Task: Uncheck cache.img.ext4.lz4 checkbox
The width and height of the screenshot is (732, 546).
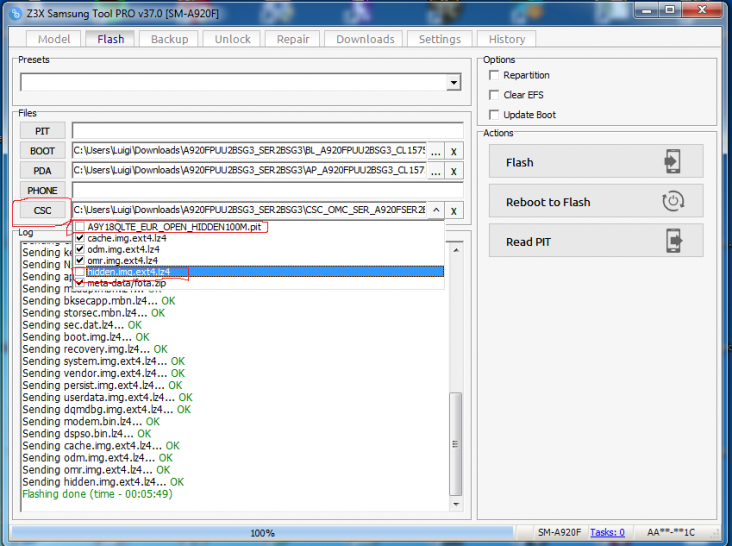Action: (x=80, y=238)
